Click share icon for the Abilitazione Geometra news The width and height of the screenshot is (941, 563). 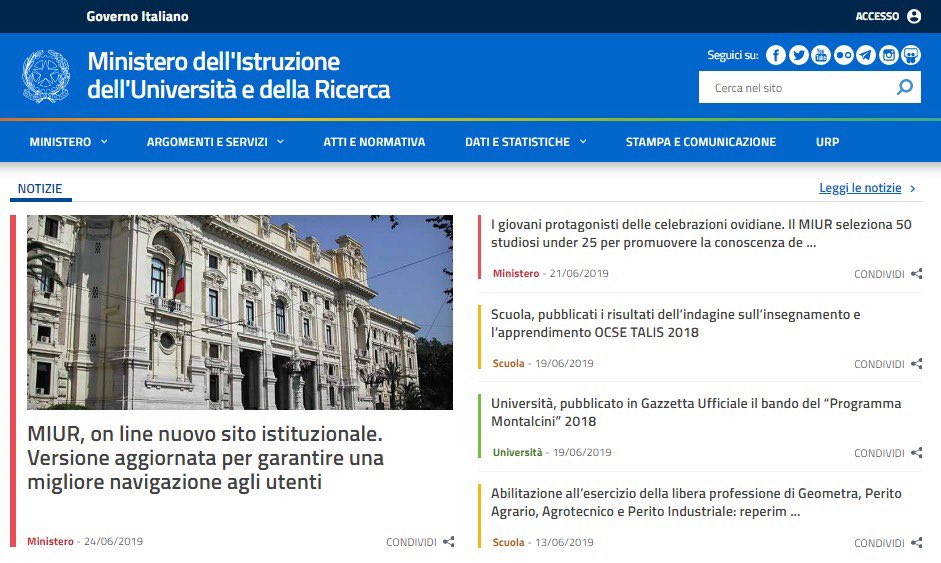[x=916, y=543]
